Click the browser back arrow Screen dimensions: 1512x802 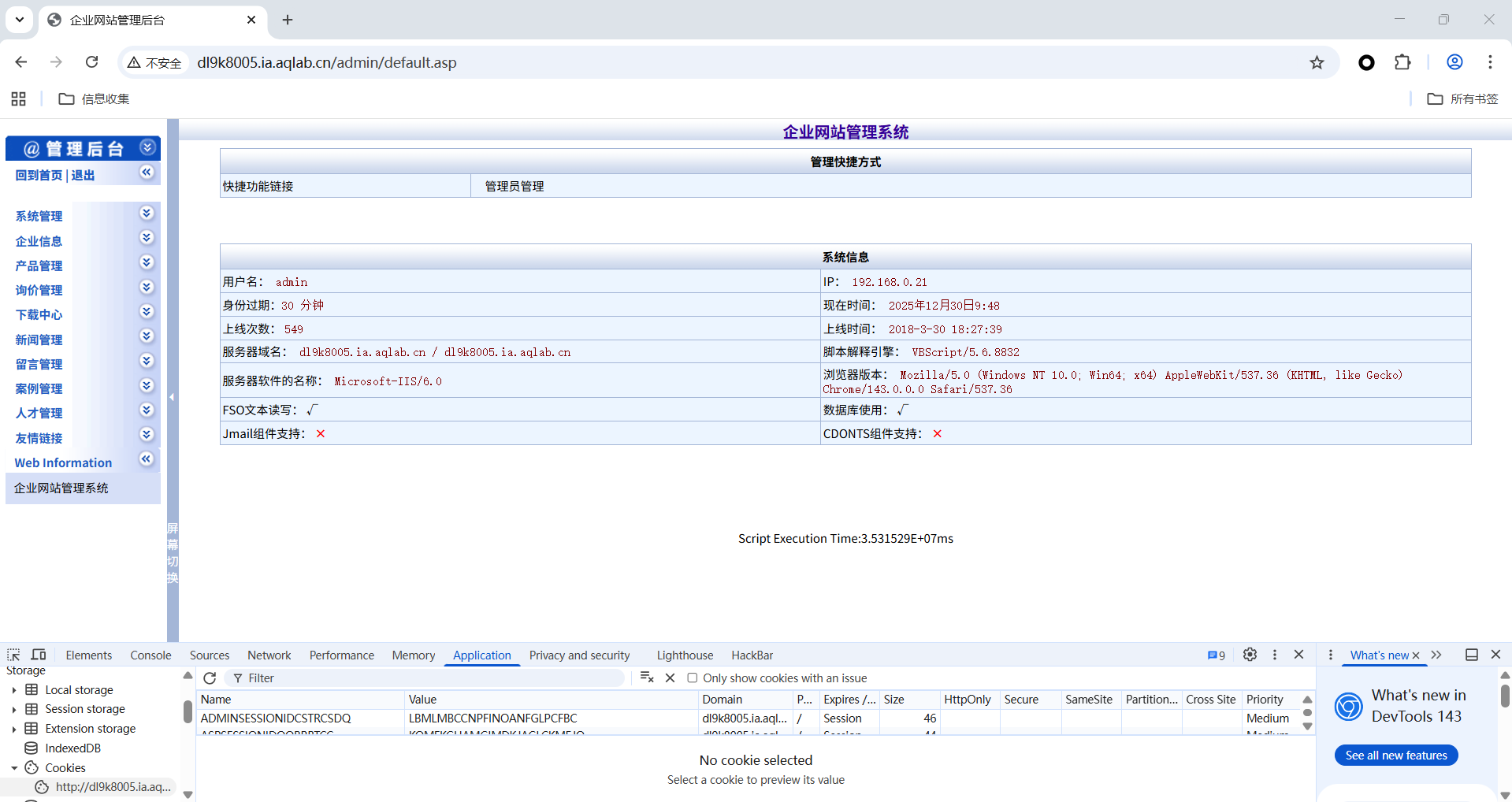[x=21, y=62]
